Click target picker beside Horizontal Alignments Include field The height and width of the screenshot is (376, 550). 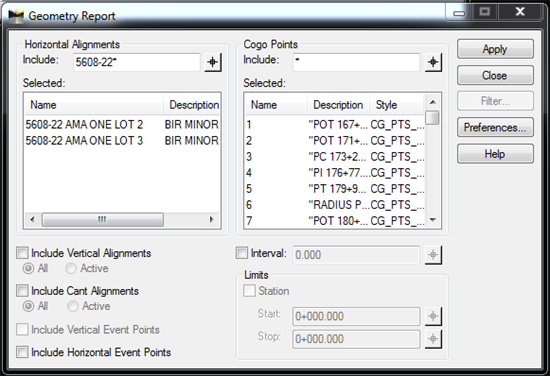pos(213,62)
